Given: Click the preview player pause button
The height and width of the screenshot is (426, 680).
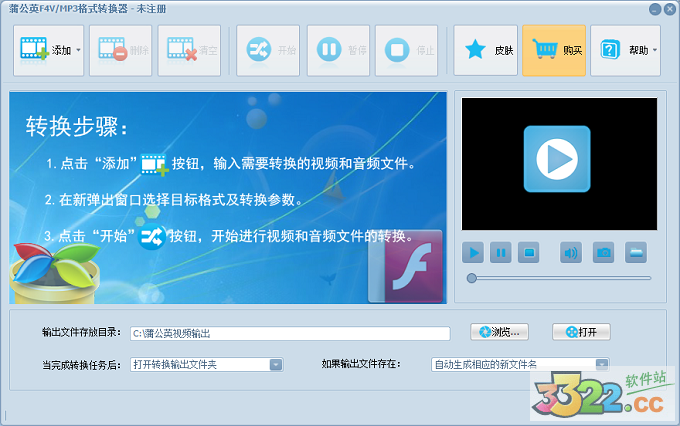Looking at the screenshot, I should pyautogui.click(x=500, y=252).
